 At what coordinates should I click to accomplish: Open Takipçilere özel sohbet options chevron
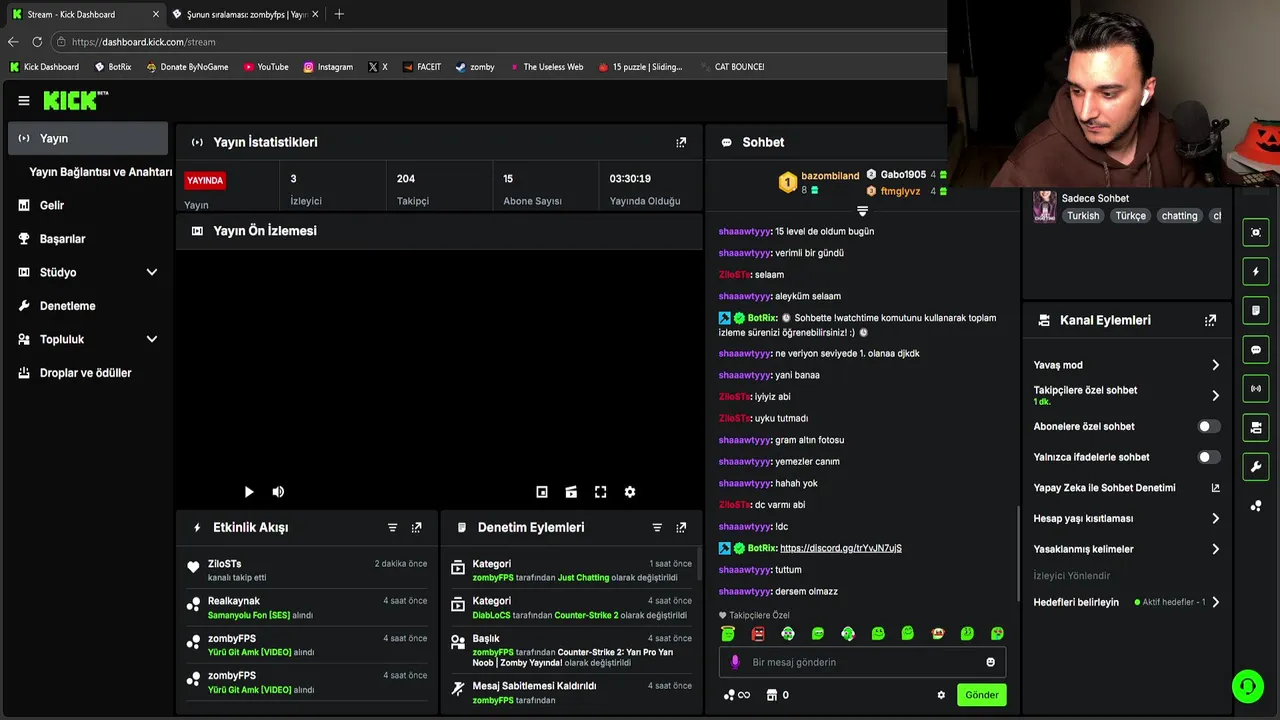[x=1215, y=395]
